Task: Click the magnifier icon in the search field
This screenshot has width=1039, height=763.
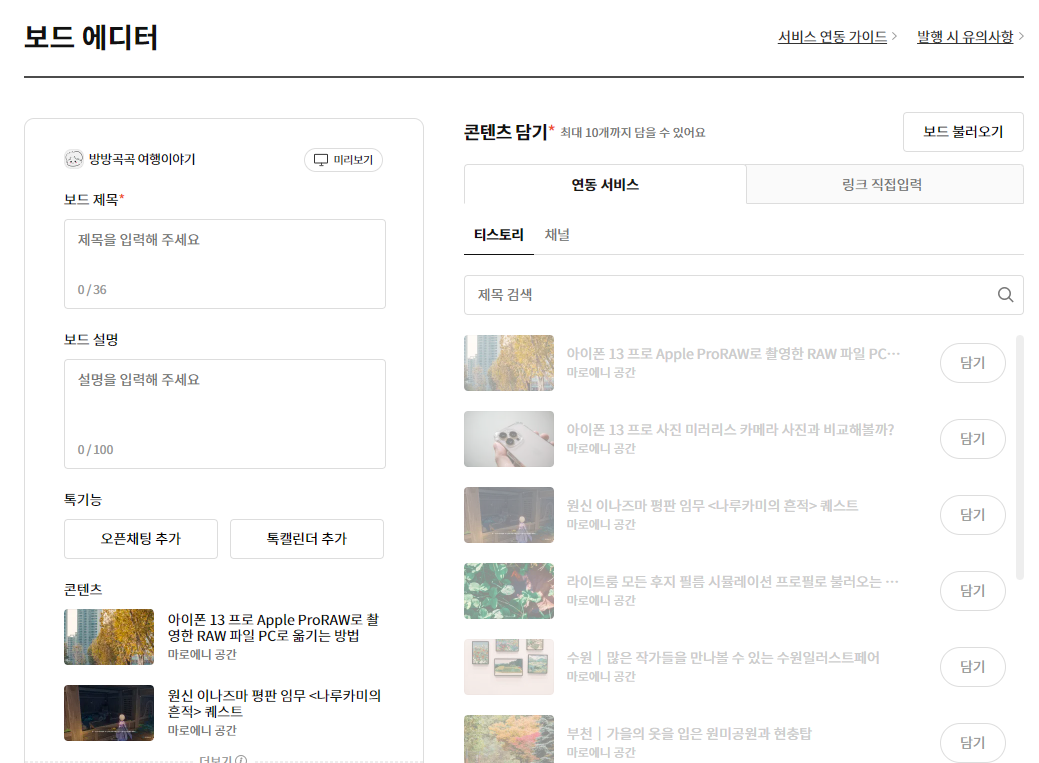Action: coord(1004,295)
